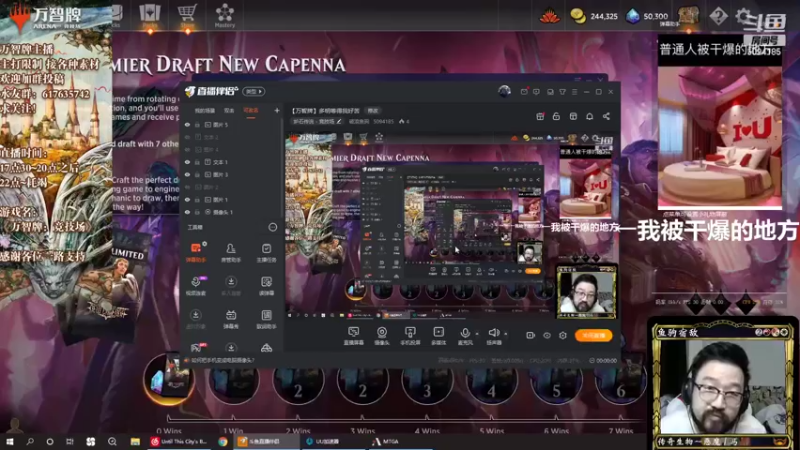The image size is (800, 450).
Task: Open the 弹幕秀 tool icon
Action: pyautogui.click(x=231, y=319)
